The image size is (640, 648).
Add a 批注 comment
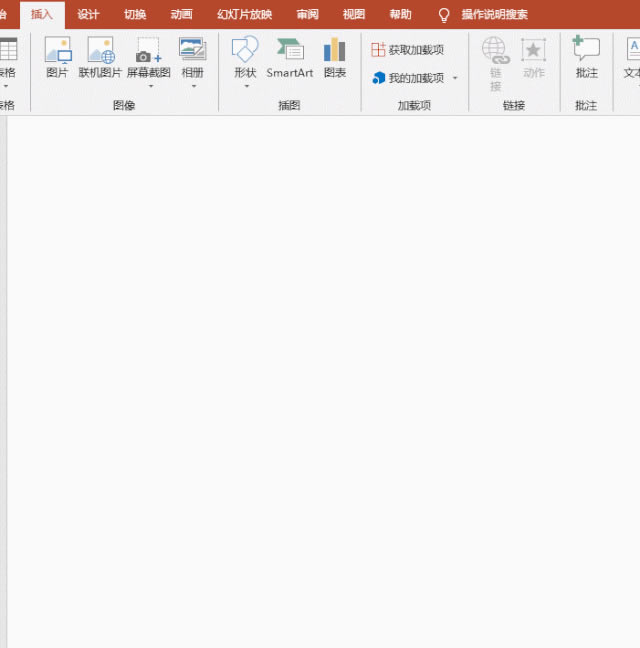click(x=586, y=51)
